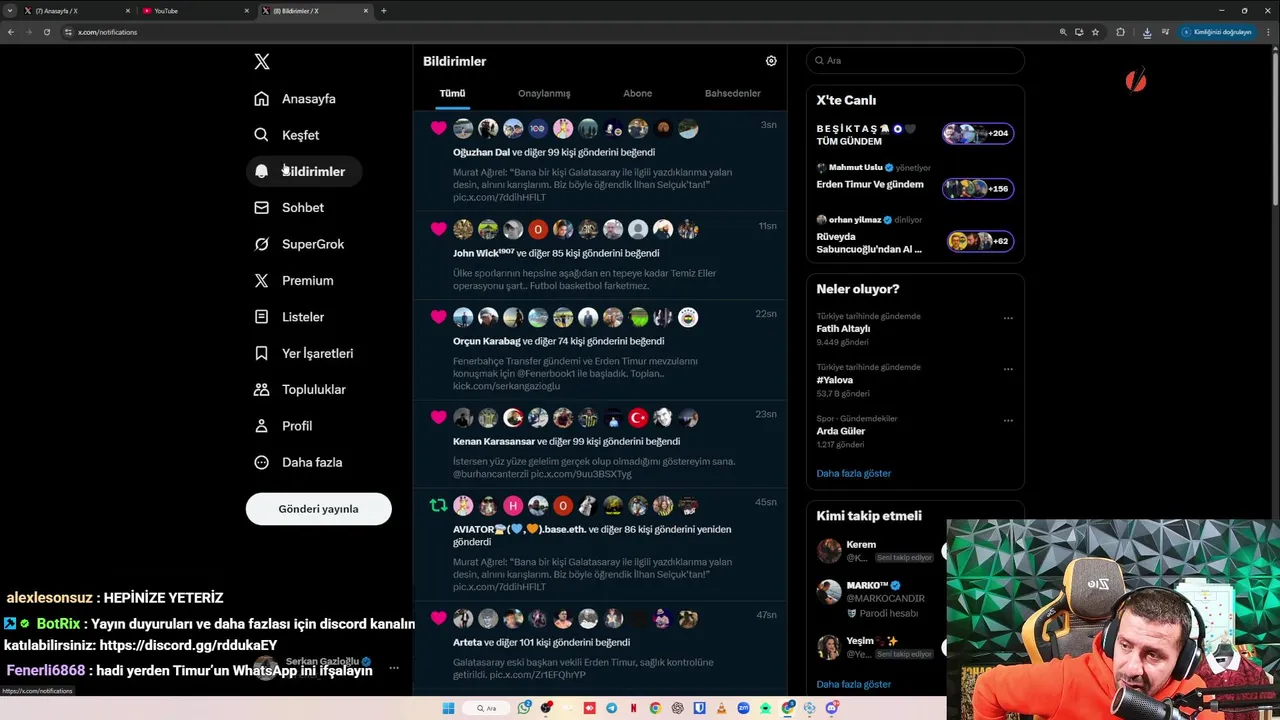Switch to the Onaylanmış tab
This screenshot has width=1280, height=720.
544,93
